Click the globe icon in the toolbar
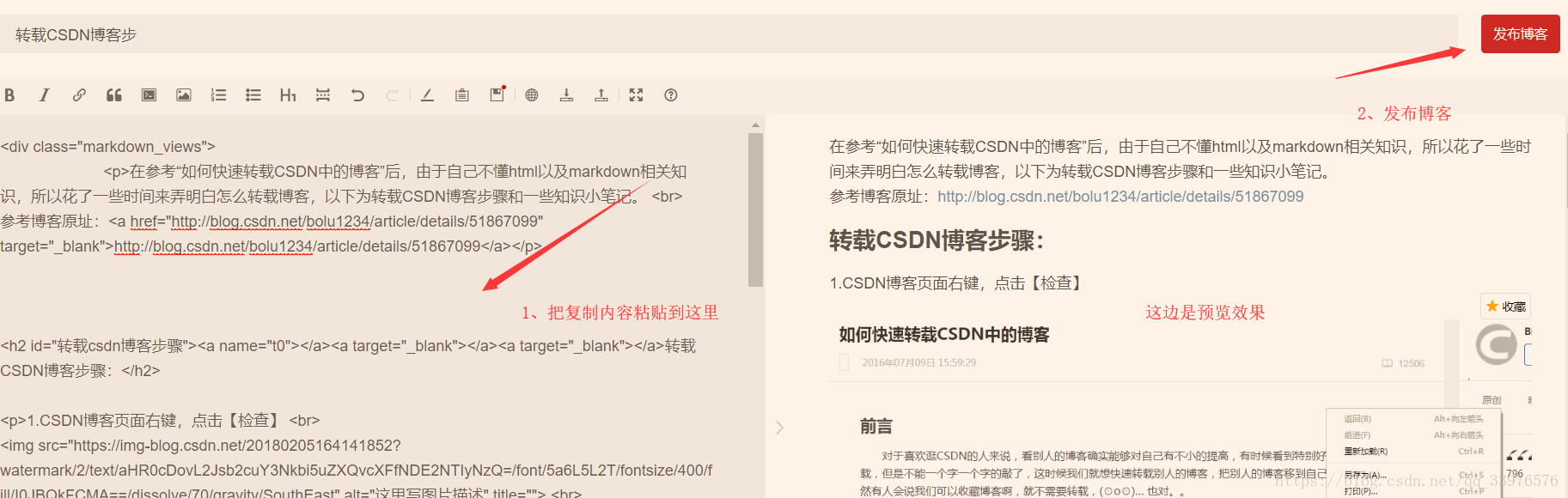The width and height of the screenshot is (1568, 498). point(532,95)
